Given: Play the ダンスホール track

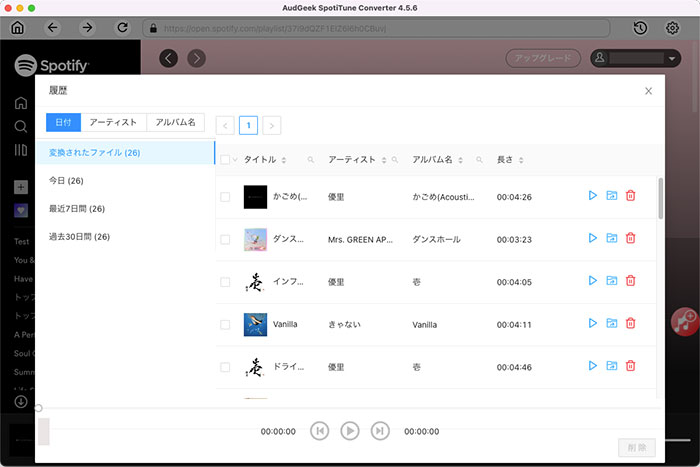Looking at the screenshot, I should coord(592,238).
